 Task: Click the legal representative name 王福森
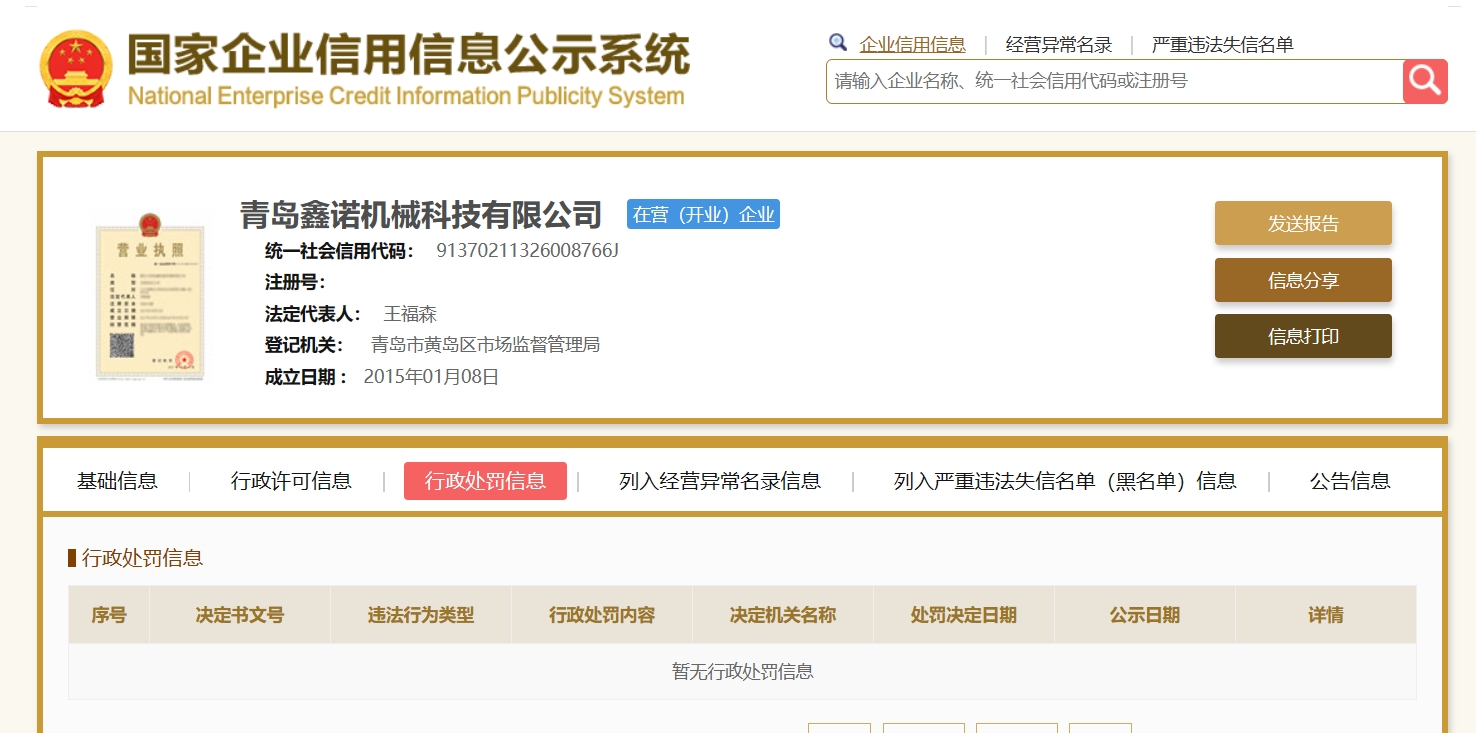pos(410,314)
